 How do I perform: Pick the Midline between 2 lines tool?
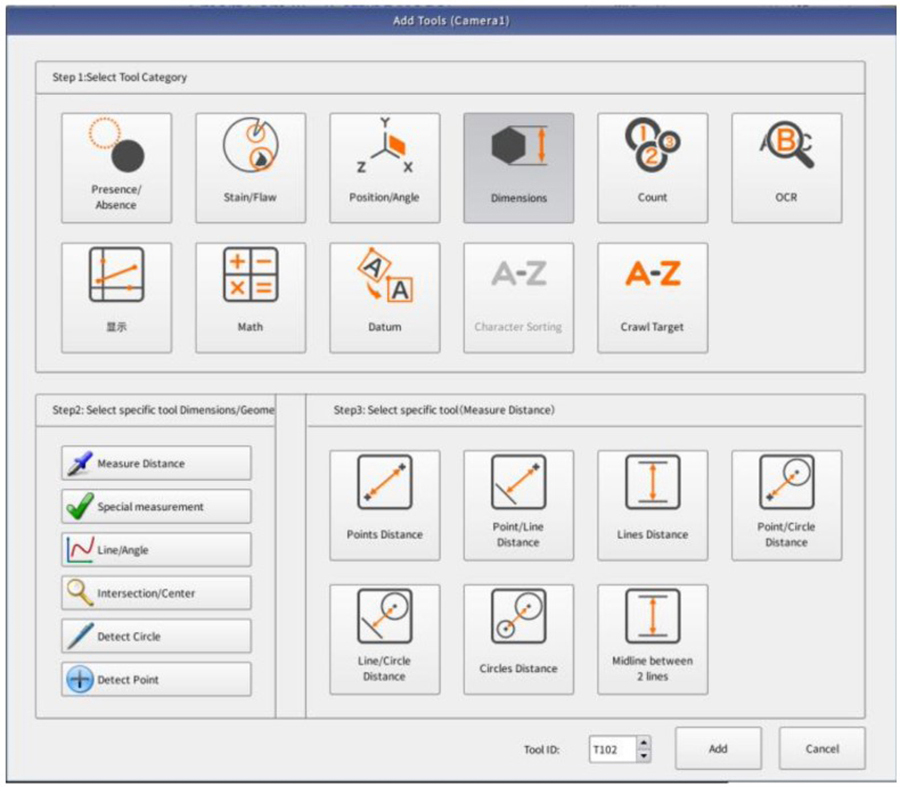653,639
